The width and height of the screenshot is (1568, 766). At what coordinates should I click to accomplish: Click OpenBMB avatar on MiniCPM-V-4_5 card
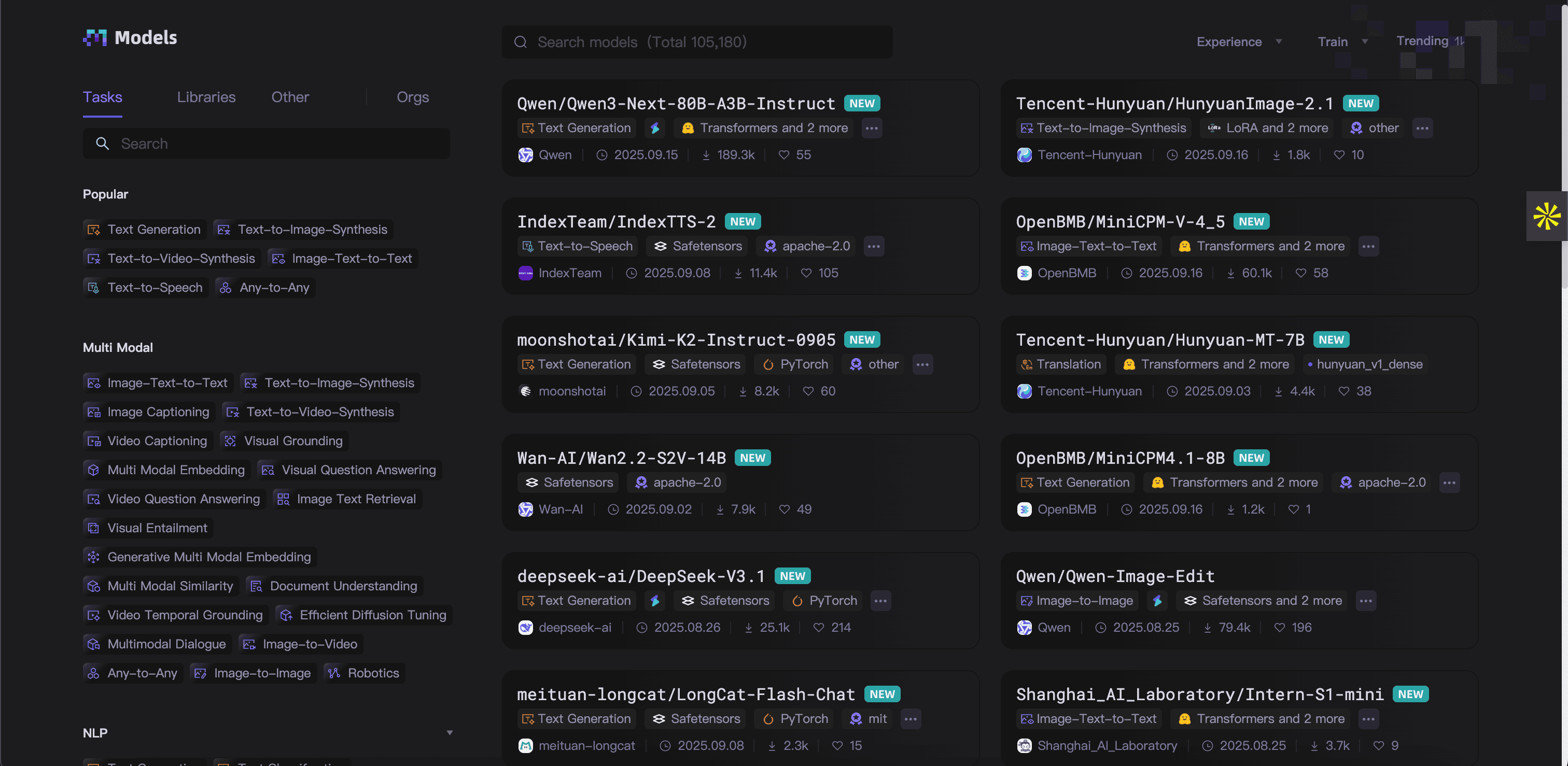click(1025, 273)
